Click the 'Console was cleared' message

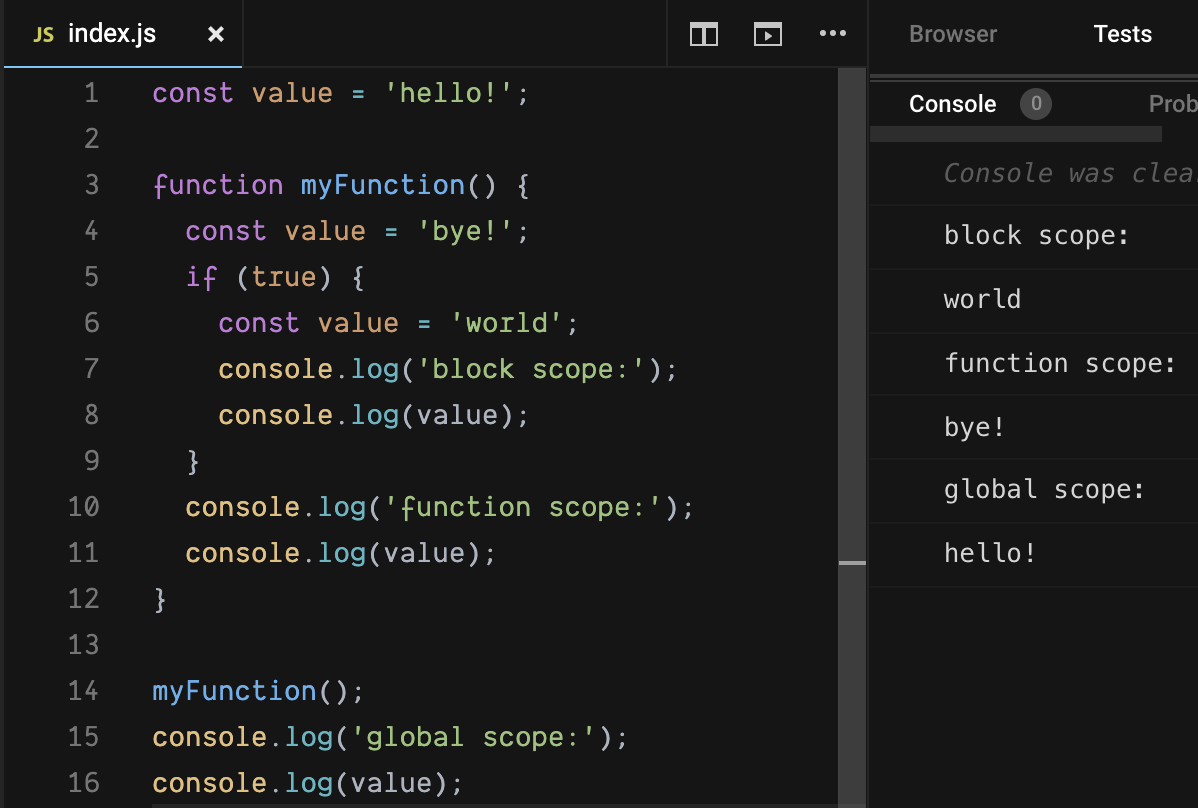(1070, 173)
